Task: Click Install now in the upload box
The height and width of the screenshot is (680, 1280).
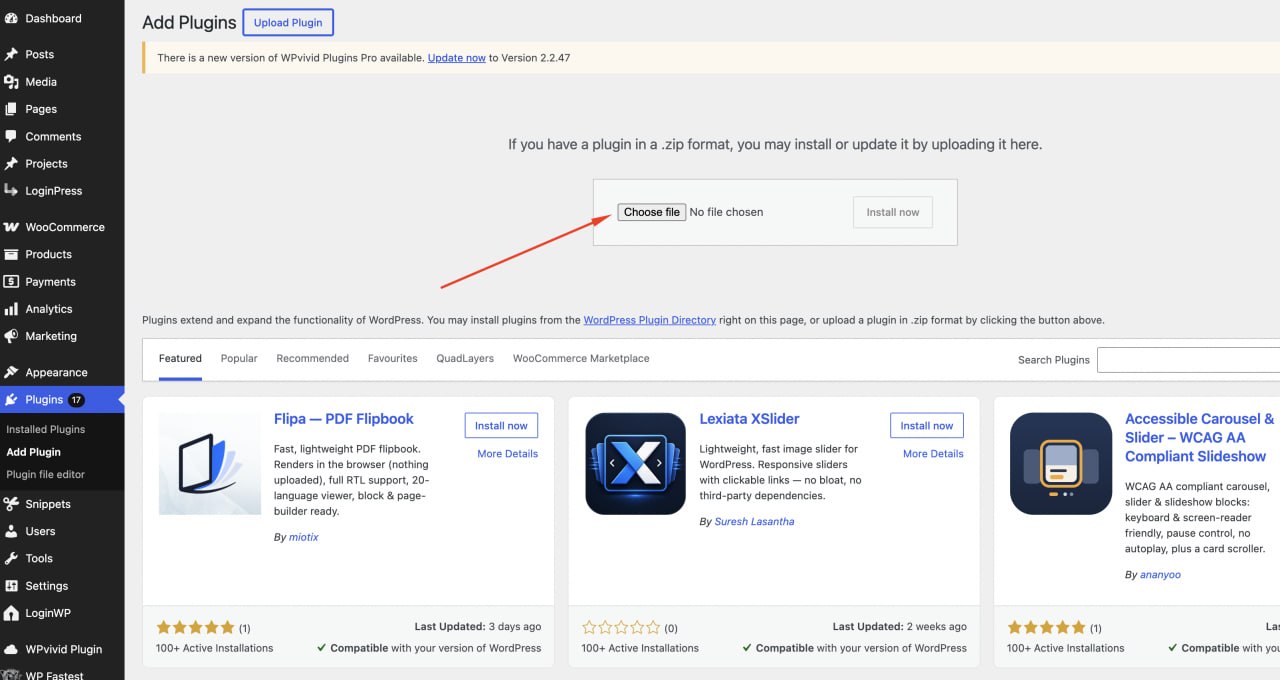Action: [x=893, y=212]
